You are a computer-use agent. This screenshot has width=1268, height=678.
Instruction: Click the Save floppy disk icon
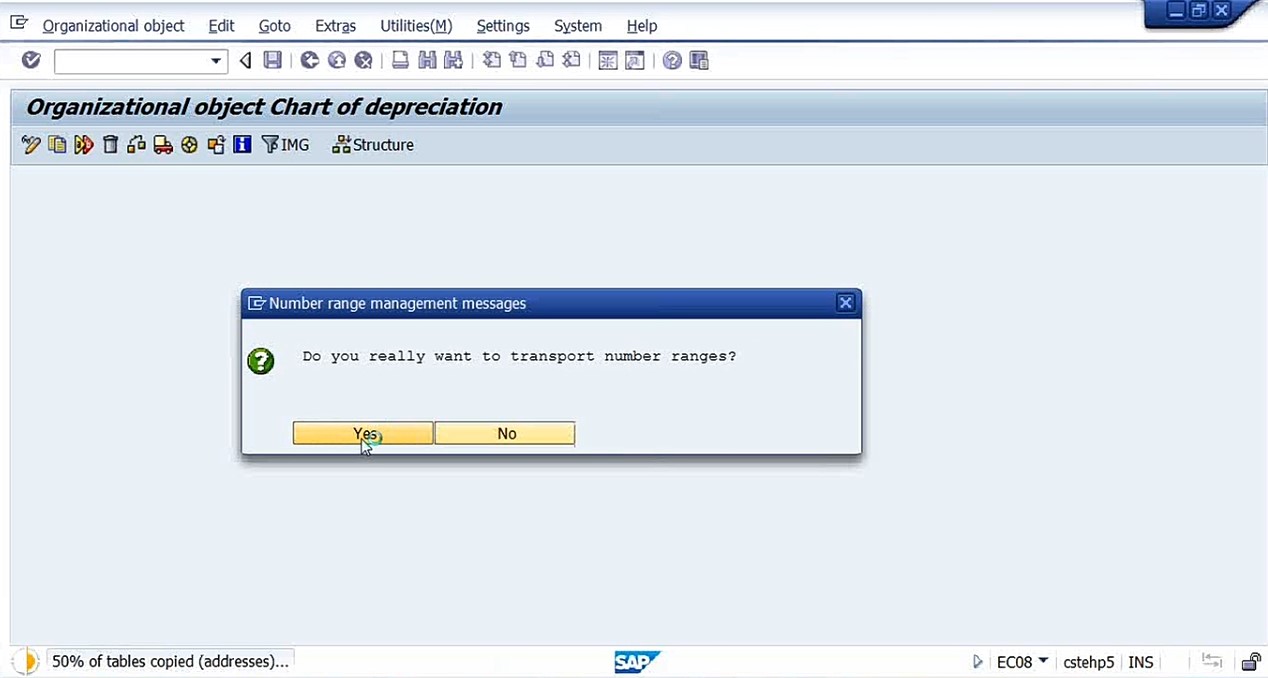[x=272, y=61]
